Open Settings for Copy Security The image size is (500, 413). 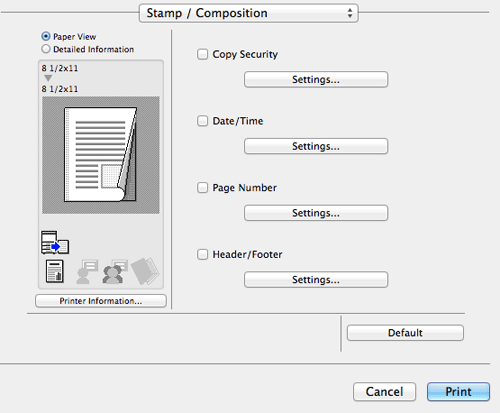[x=316, y=79]
